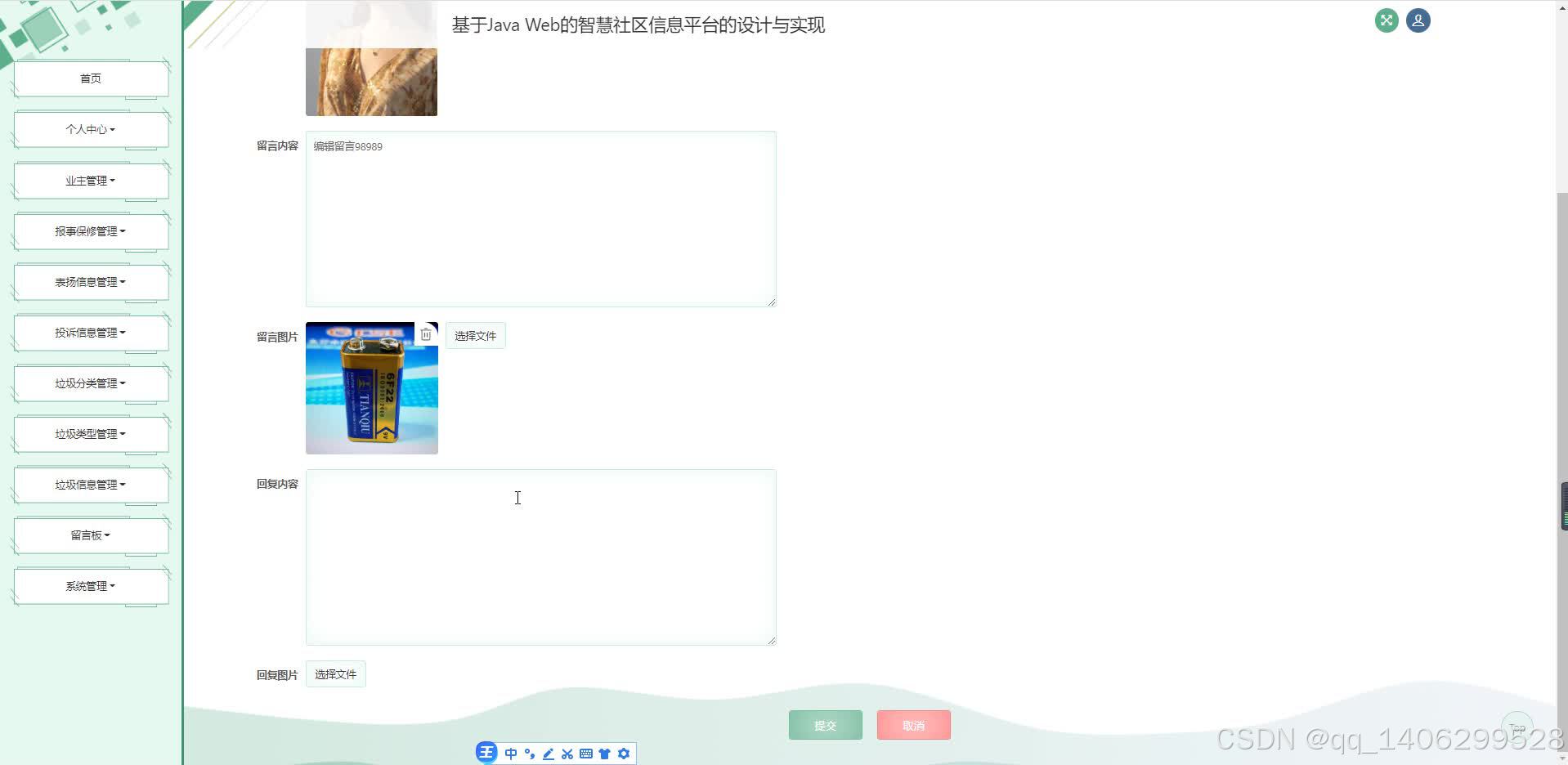Viewport: 1568px width, 765px height.
Task: Open the 留言板 dropdown menu
Action: tap(90, 535)
